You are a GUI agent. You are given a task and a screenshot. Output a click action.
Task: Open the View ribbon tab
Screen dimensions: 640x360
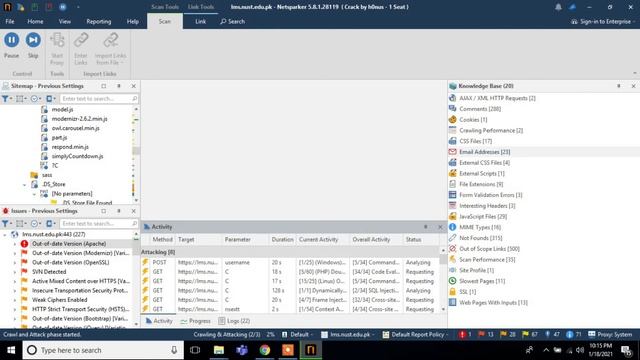coord(64,22)
